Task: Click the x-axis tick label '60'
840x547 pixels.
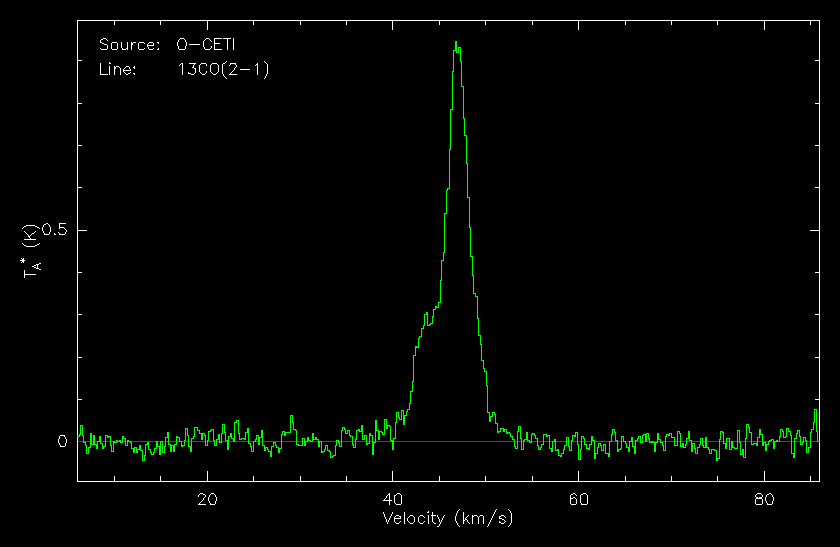Action: [x=579, y=500]
